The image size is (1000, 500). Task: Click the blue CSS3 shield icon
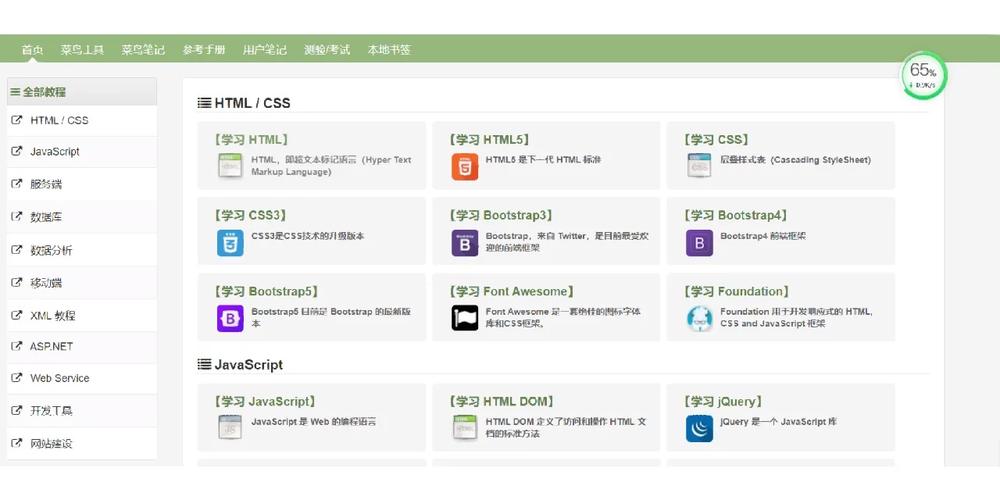tap(230, 243)
